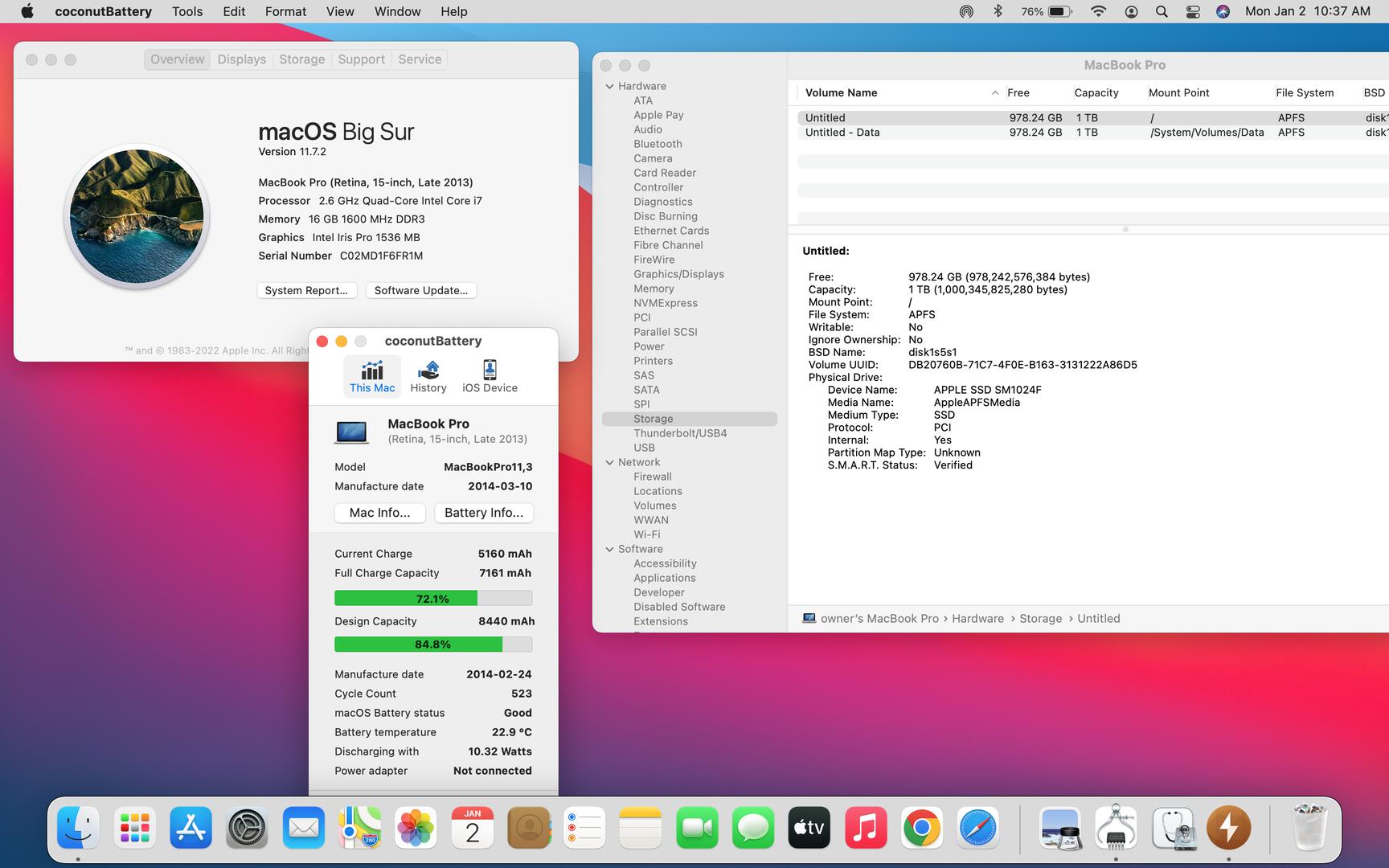
Task: Open FaceTime from the Dock
Action: coord(697,828)
